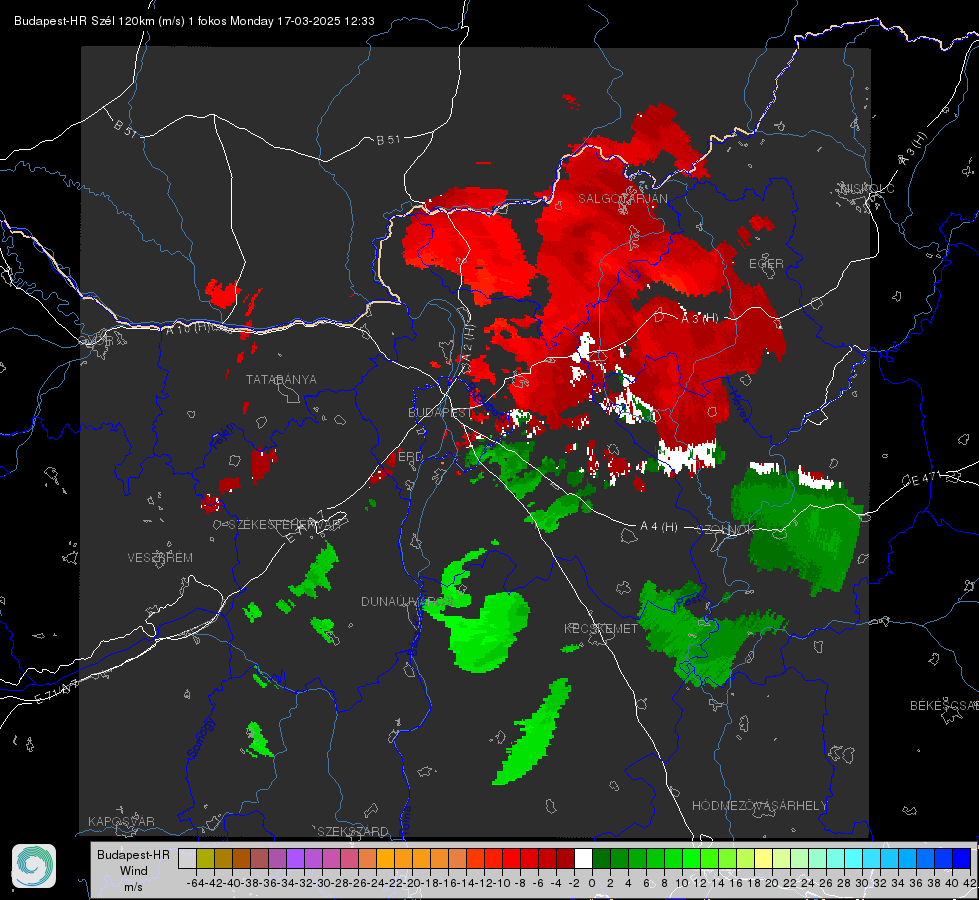Select the dark green swatch between 0 and 2
The width and height of the screenshot is (979, 900).
tap(601, 859)
